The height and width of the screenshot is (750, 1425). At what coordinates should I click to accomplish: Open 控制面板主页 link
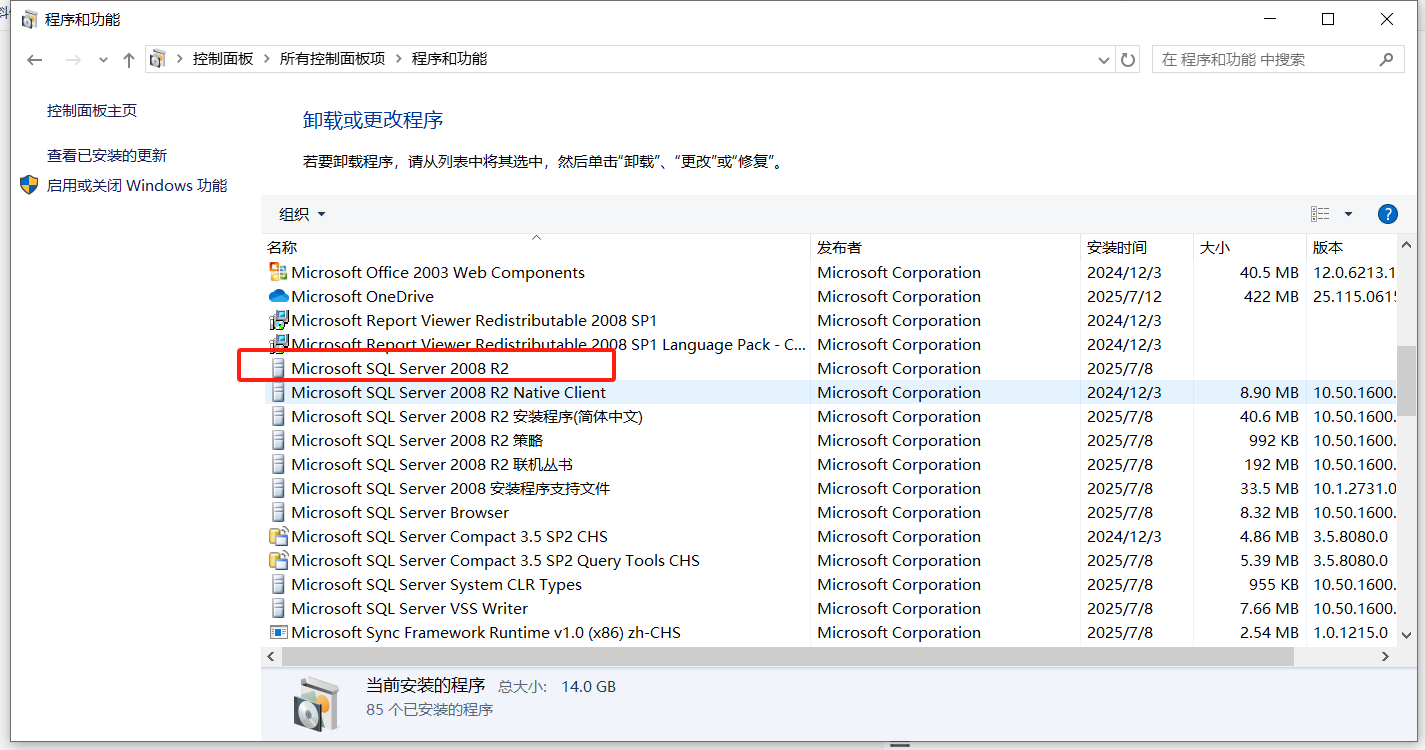pos(92,111)
